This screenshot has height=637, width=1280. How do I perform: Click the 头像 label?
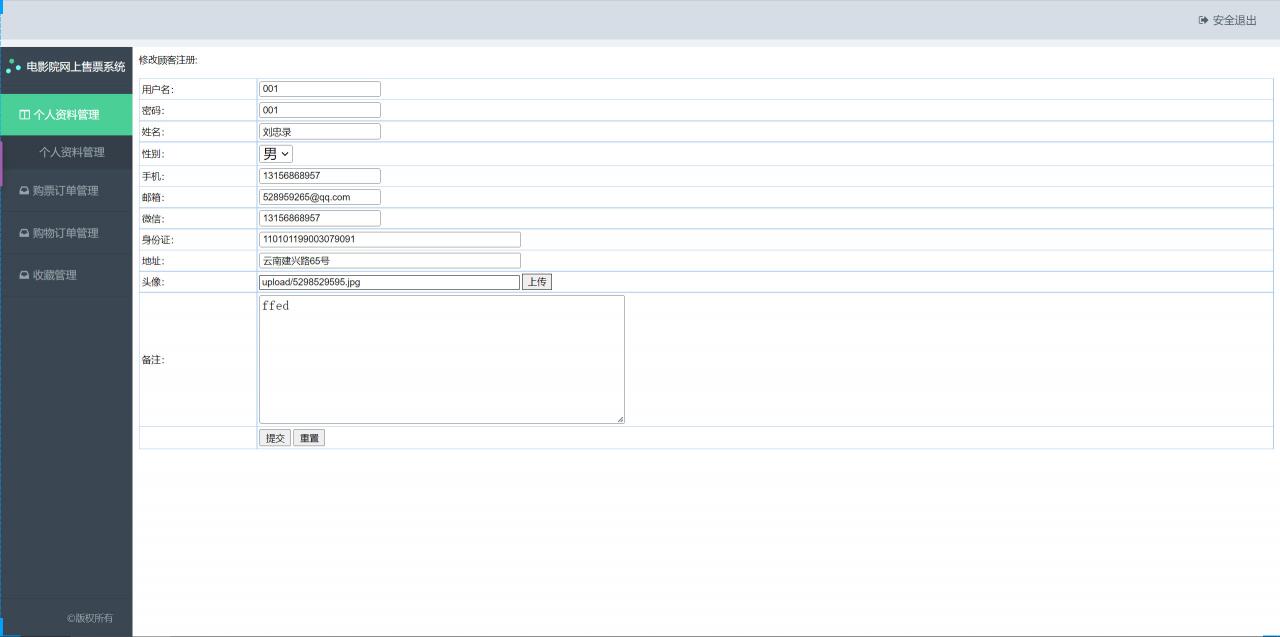(153, 282)
